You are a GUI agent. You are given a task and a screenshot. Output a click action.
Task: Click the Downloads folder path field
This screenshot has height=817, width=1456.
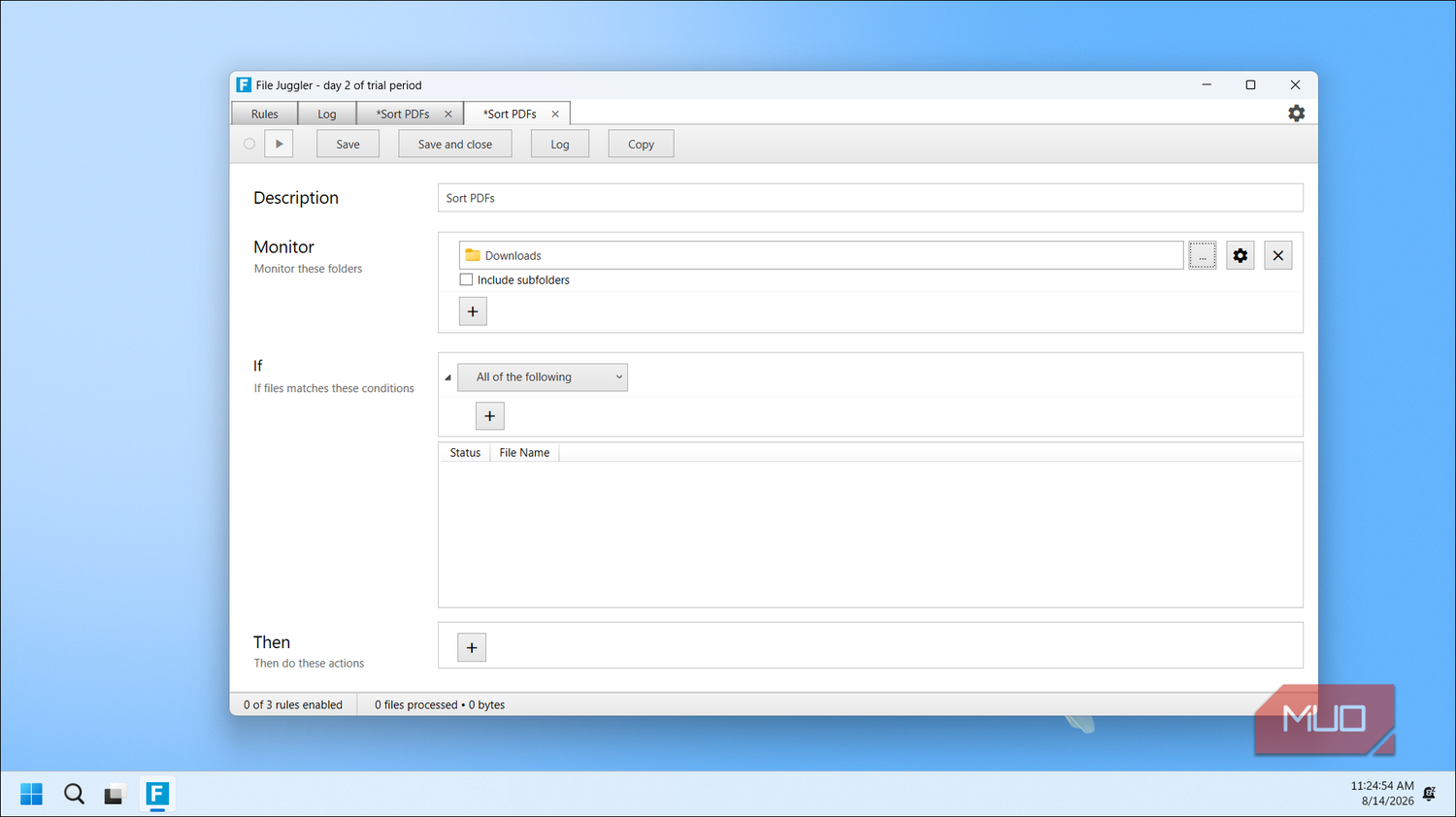click(821, 255)
